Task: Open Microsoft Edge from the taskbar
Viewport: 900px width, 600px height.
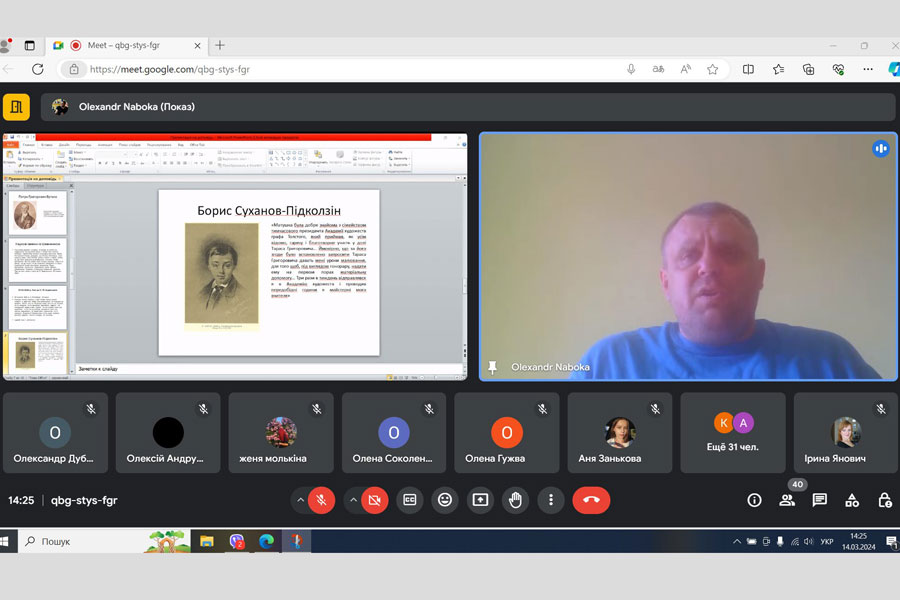Action: coord(266,541)
